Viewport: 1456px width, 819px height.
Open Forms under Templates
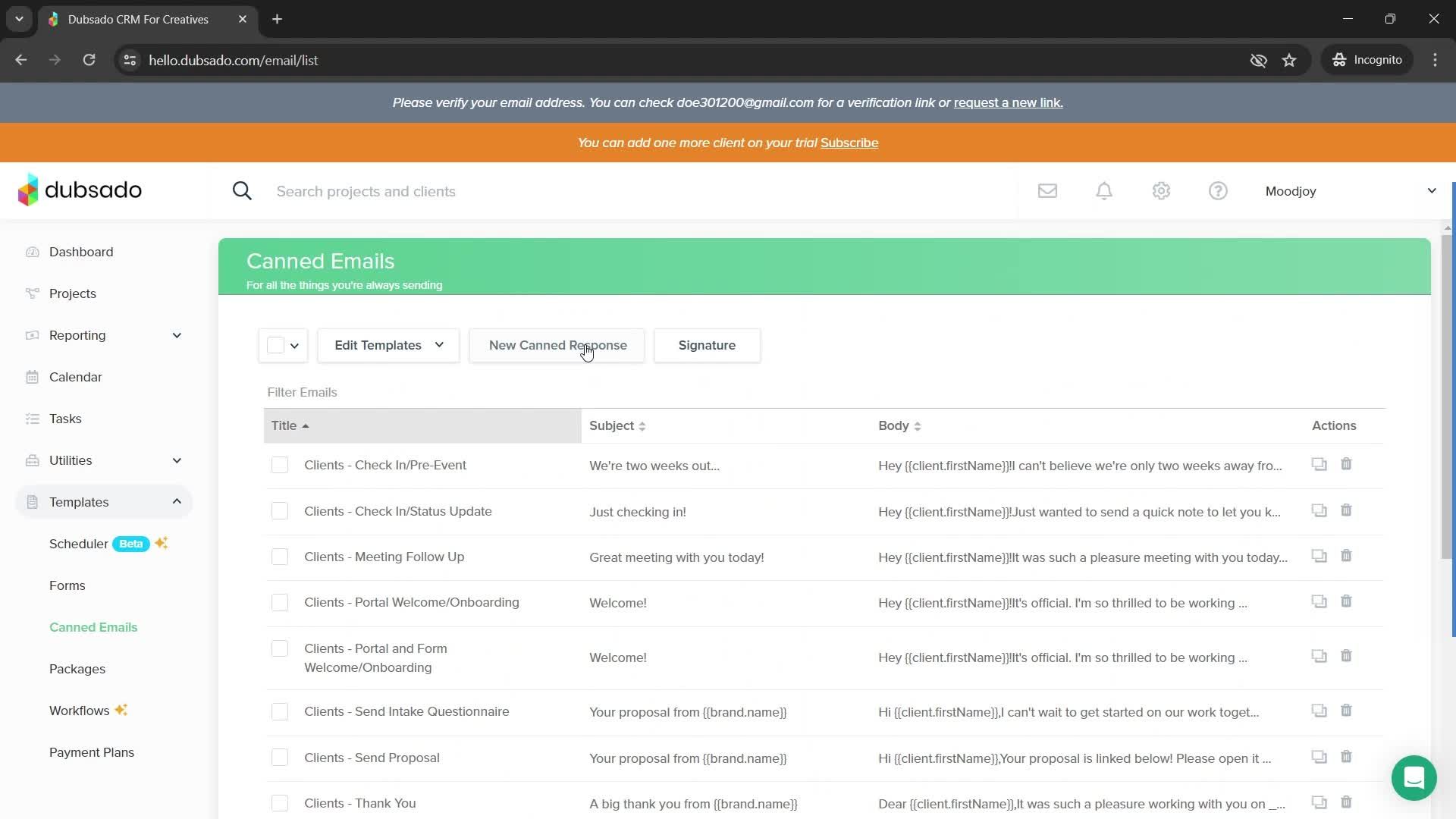click(67, 585)
